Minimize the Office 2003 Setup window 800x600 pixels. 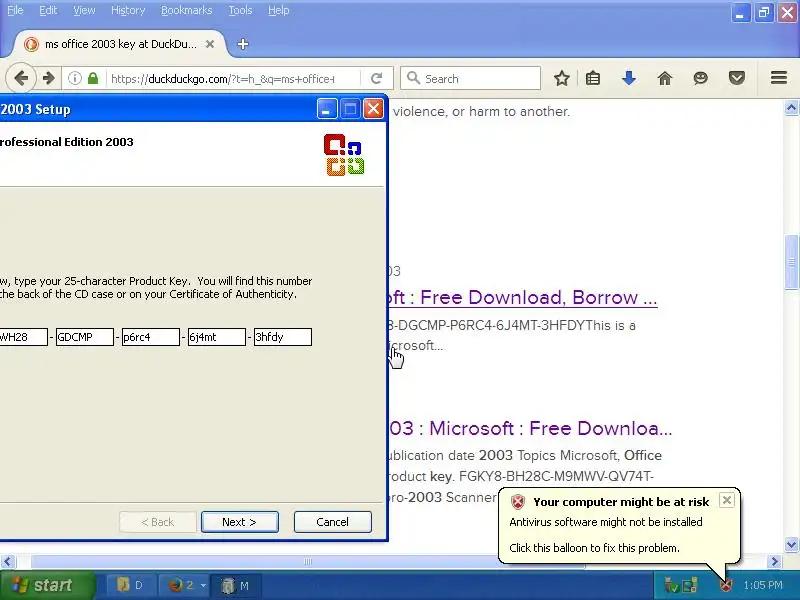[x=327, y=109]
